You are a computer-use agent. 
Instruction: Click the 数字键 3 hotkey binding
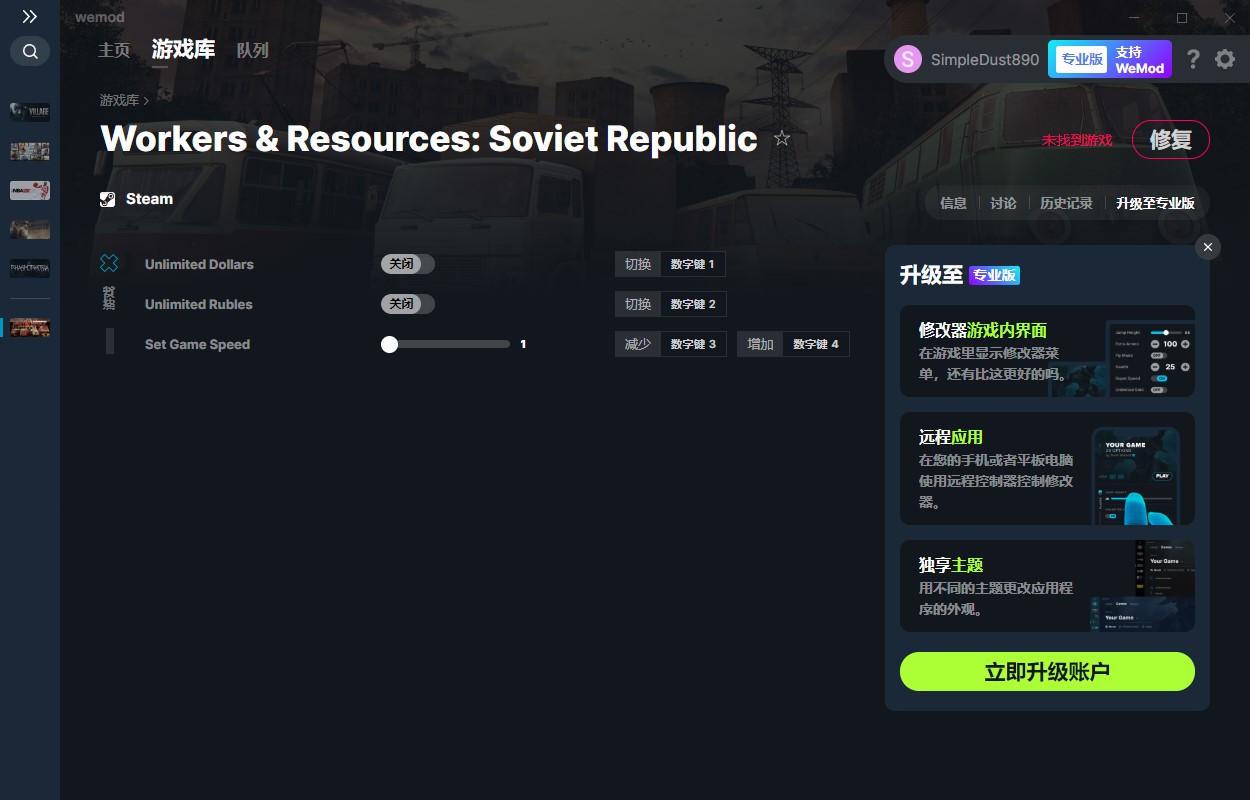[693, 344]
